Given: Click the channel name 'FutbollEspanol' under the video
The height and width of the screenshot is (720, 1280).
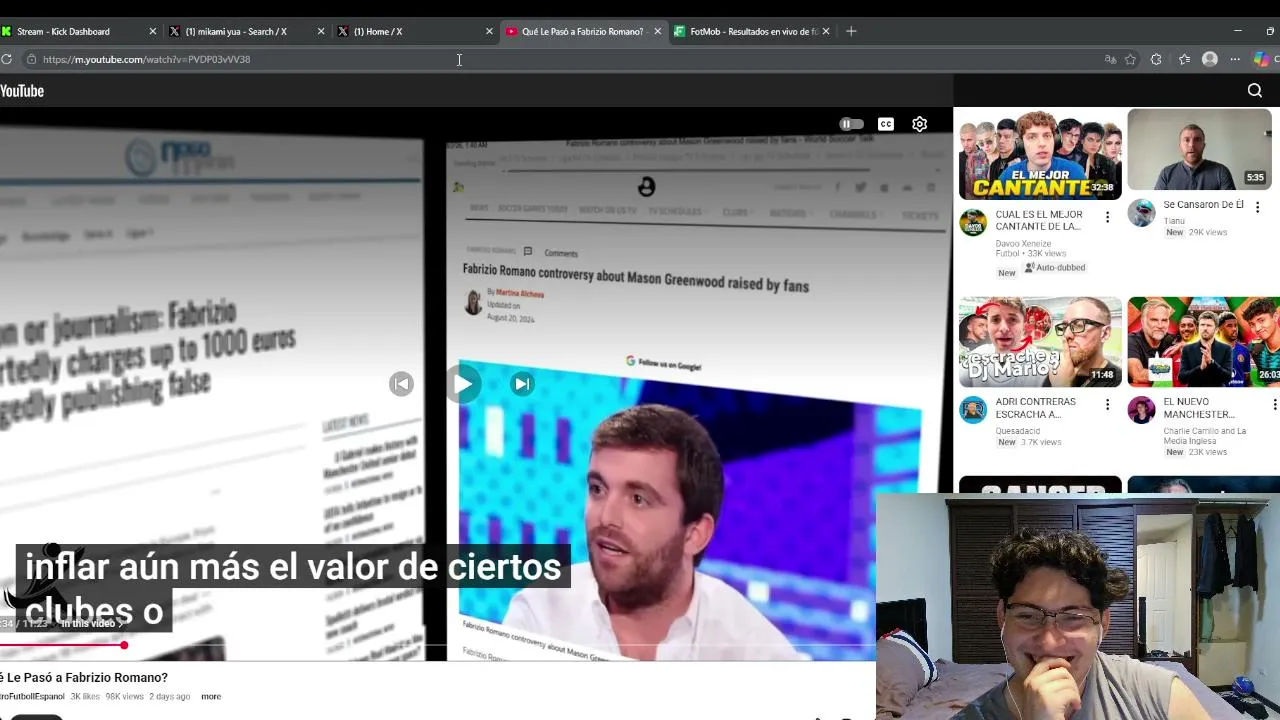Looking at the screenshot, I should click(32, 696).
